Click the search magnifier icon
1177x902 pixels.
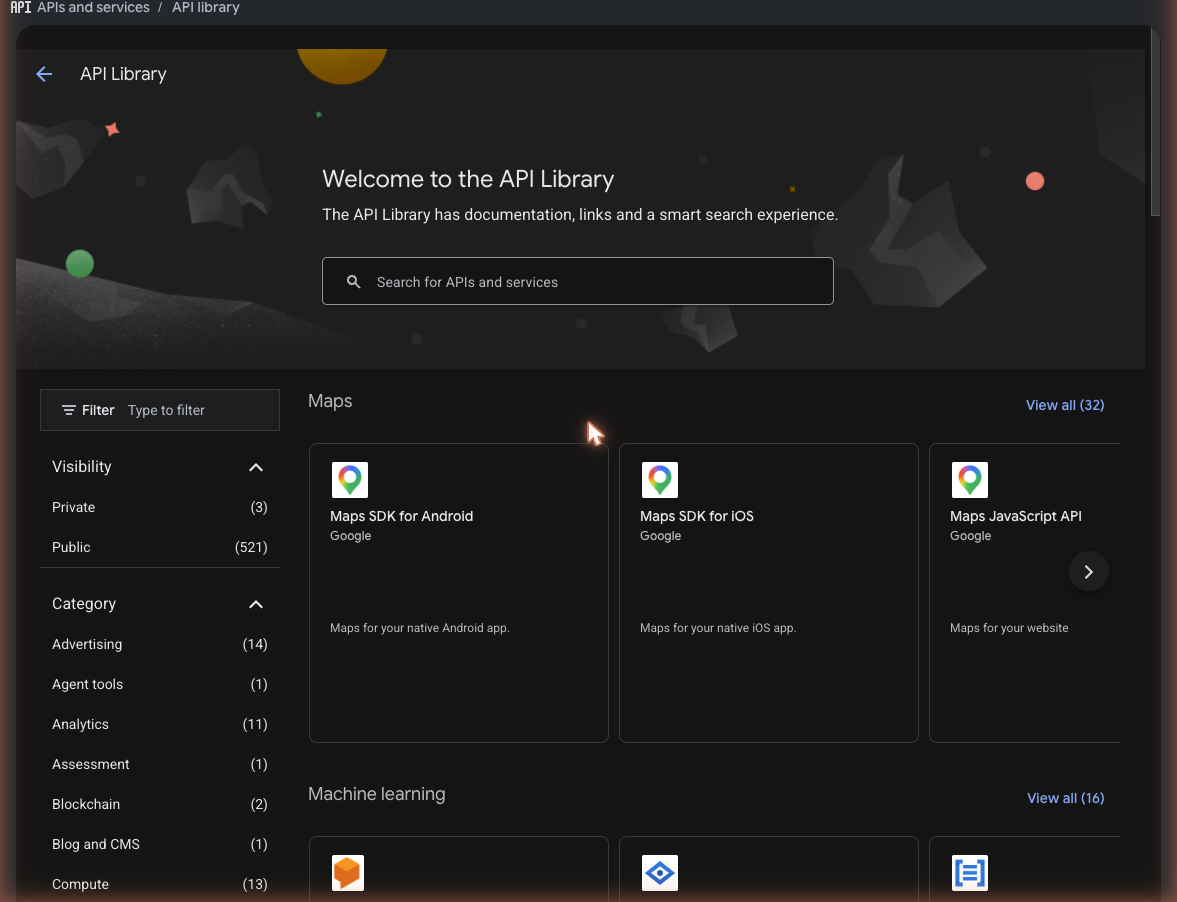pyautogui.click(x=354, y=281)
